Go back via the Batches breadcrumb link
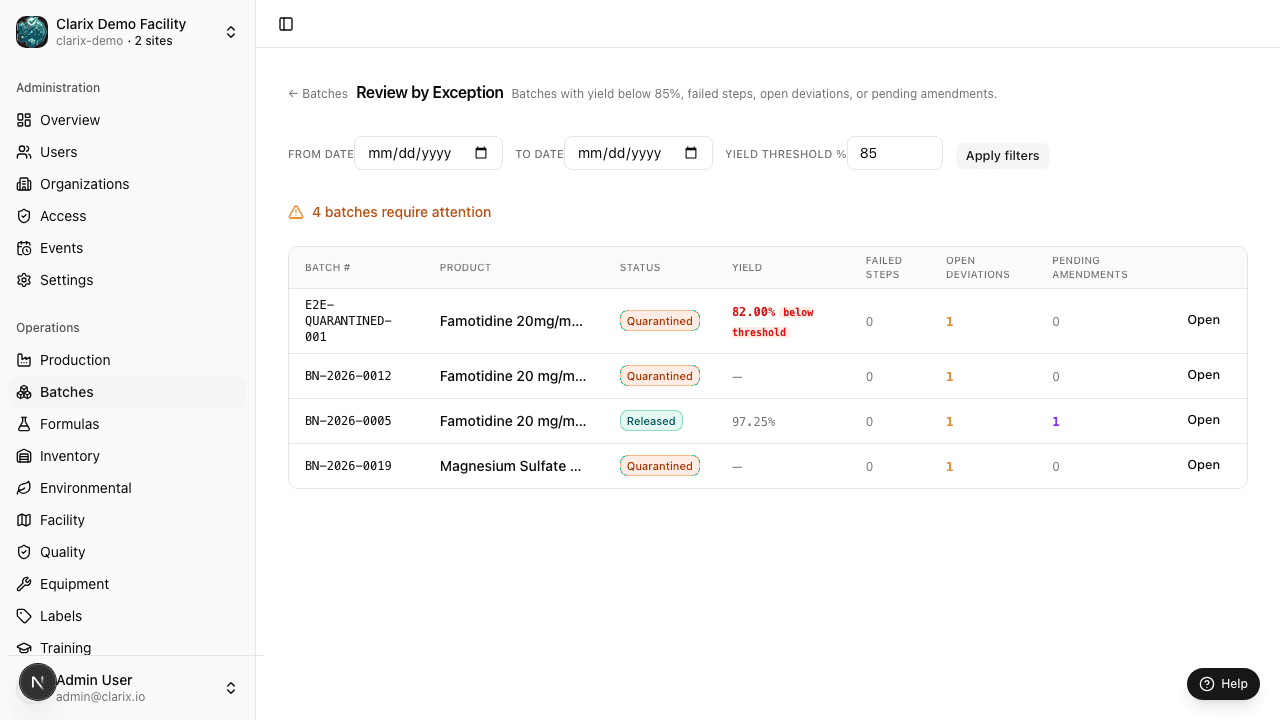 (x=318, y=94)
